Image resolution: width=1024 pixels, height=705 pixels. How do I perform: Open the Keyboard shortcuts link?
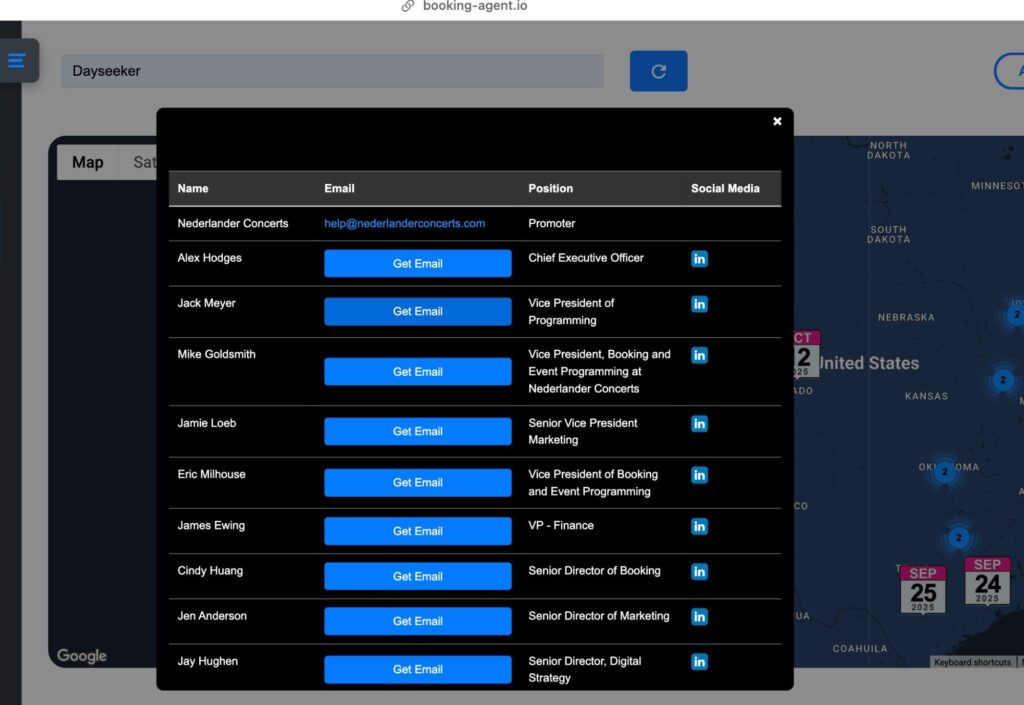pyautogui.click(x=971, y=661)
